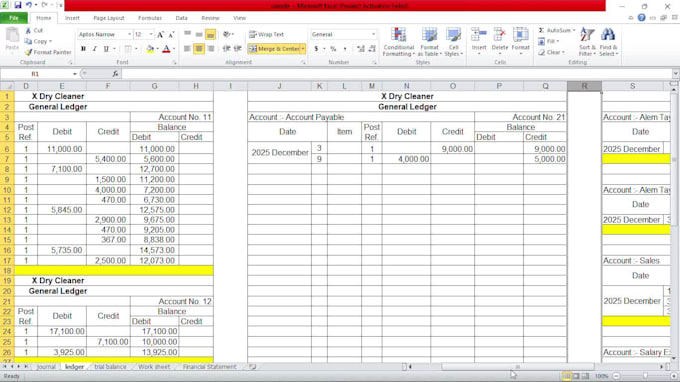Switch to the View ribbon tab
Viewport: 680px width, 382px height.
pyautogui.click(x=239, y=18)
